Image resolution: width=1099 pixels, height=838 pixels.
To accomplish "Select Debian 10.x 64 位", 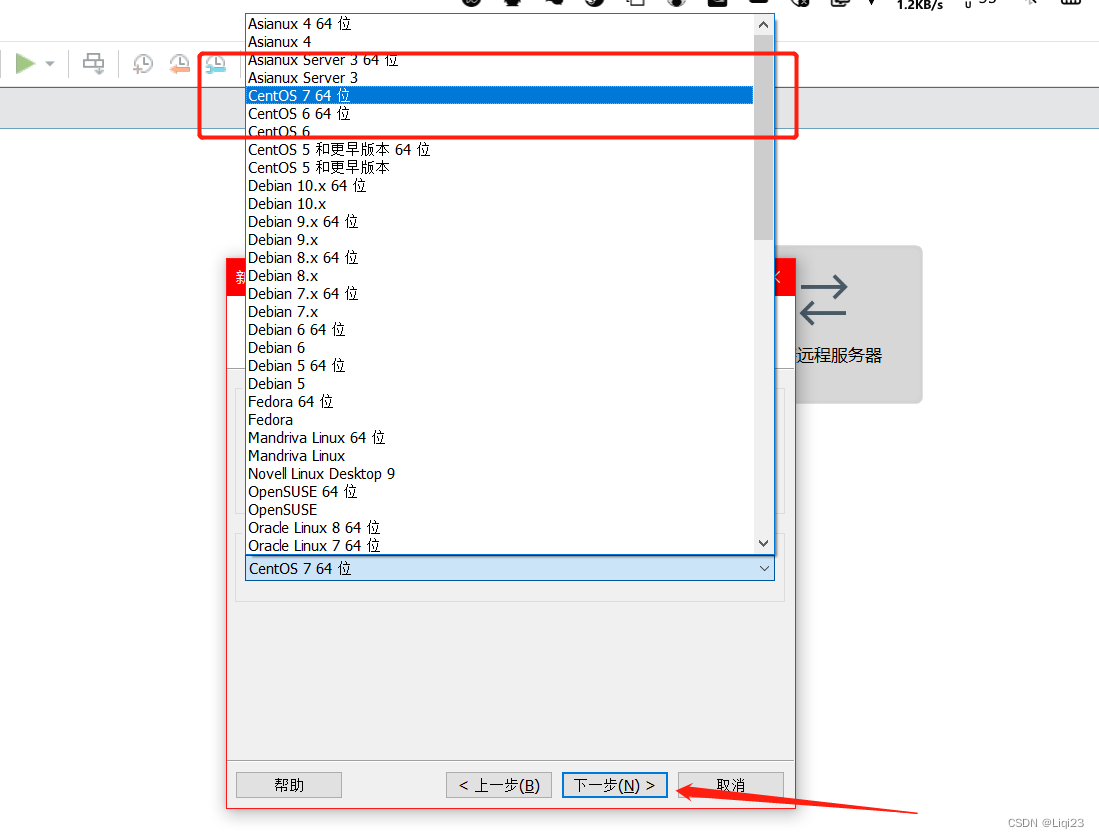I will pyautogui.click(x=500, y=186).
